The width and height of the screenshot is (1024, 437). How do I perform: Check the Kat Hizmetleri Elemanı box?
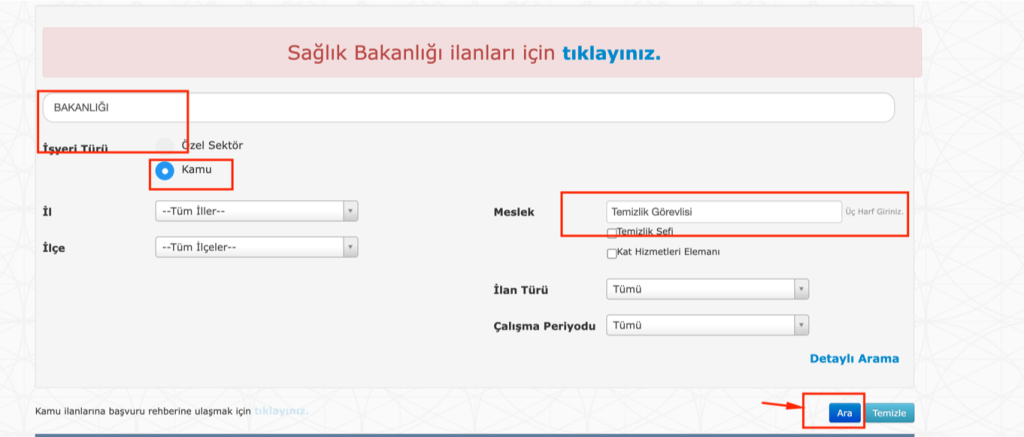(612, 253)
